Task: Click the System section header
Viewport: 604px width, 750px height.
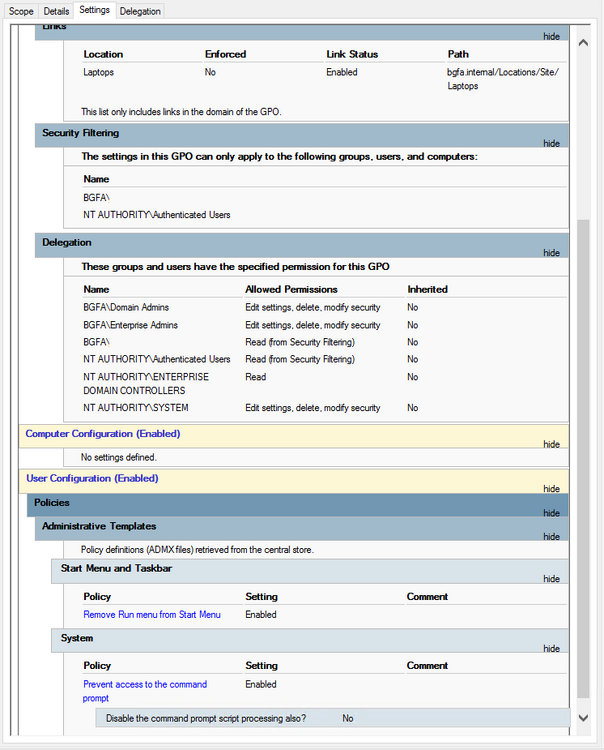Action: pyautogui.click(x=310, y=640)
